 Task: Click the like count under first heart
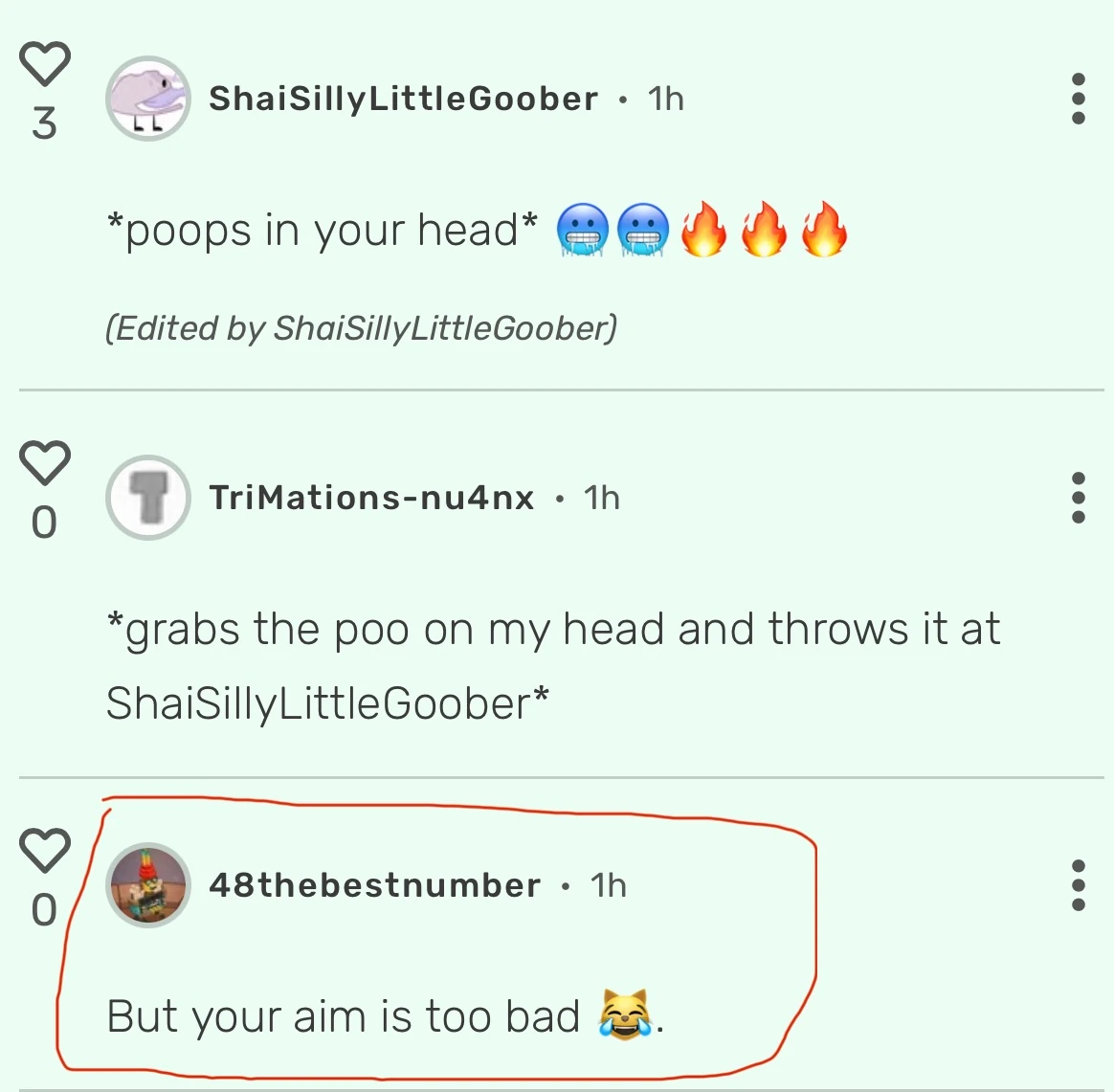click(44, 123)
